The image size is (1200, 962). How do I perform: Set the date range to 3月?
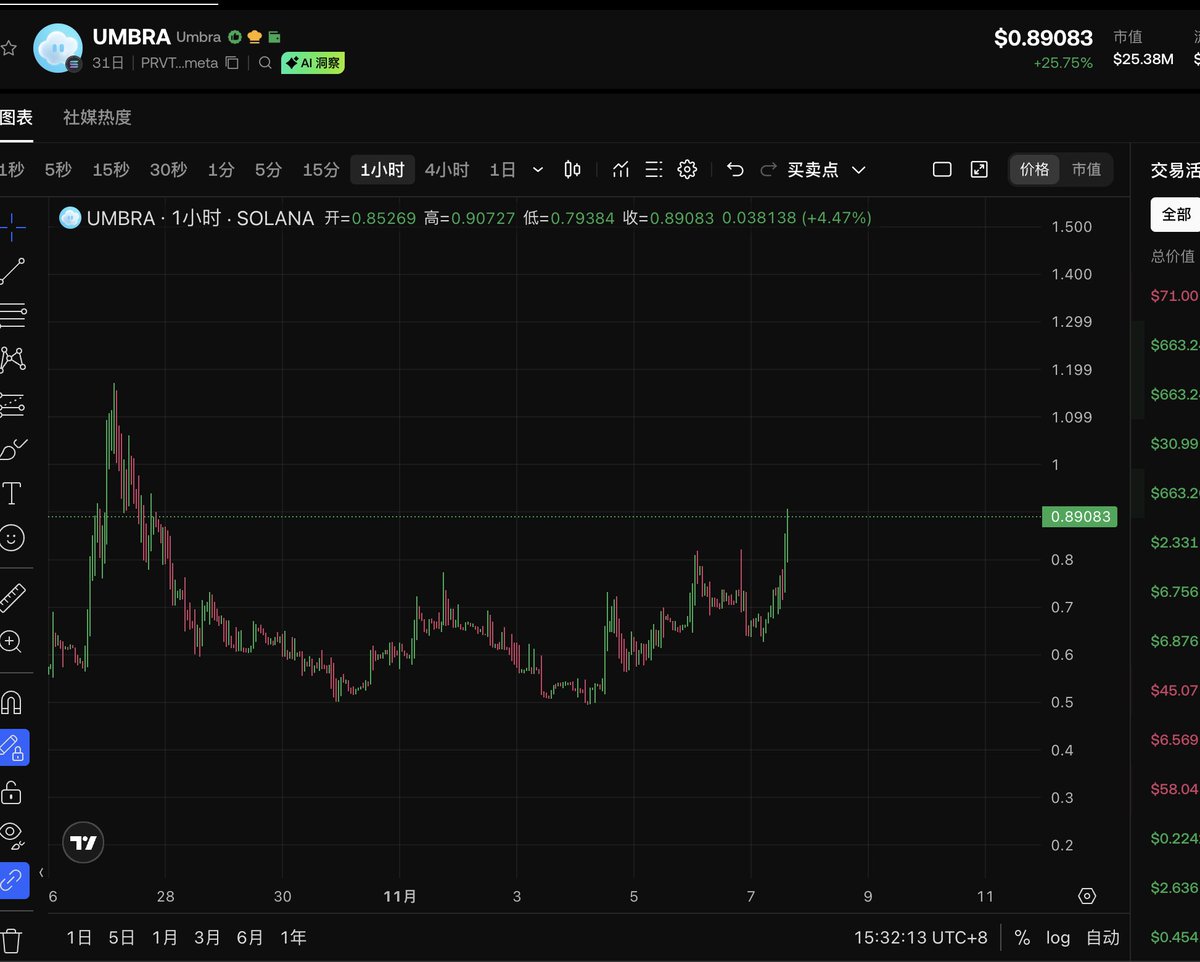pos(208,938)
